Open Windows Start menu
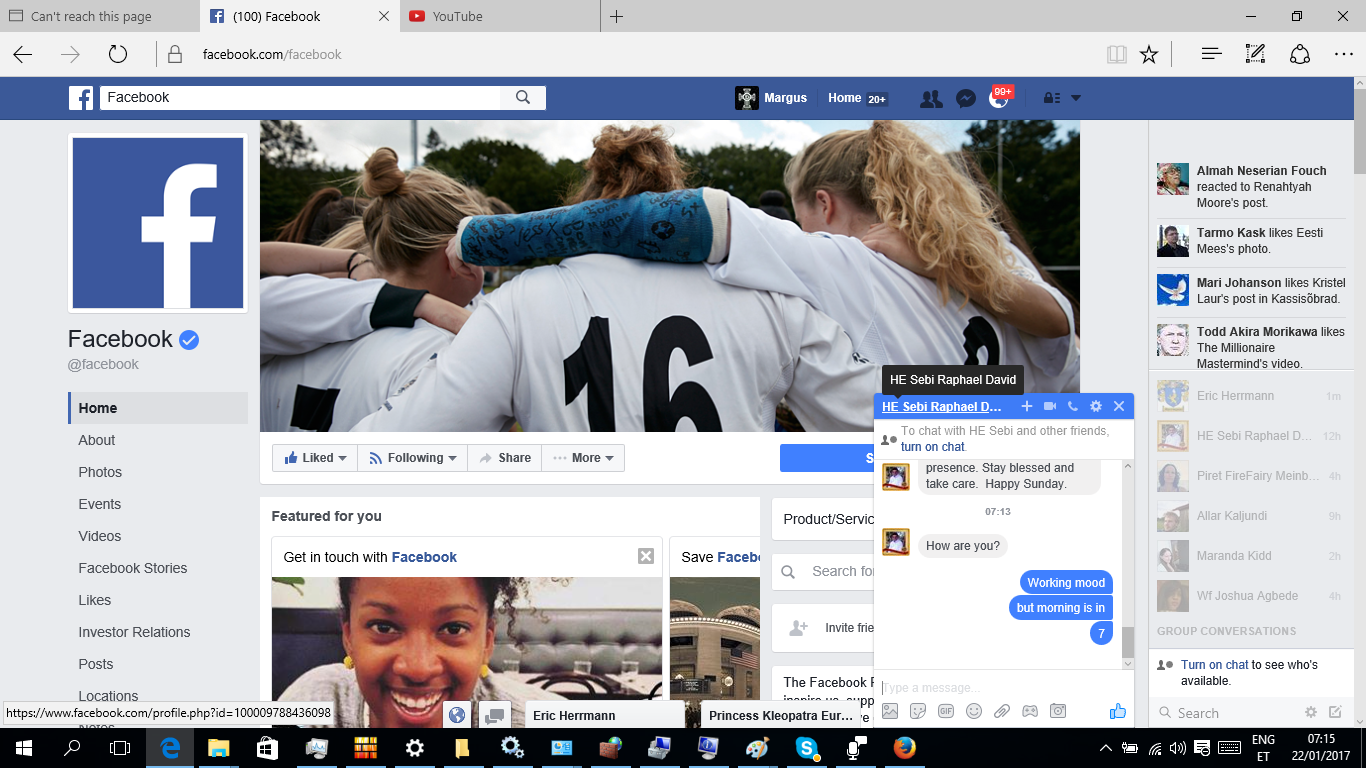 [x=24, y=747]
